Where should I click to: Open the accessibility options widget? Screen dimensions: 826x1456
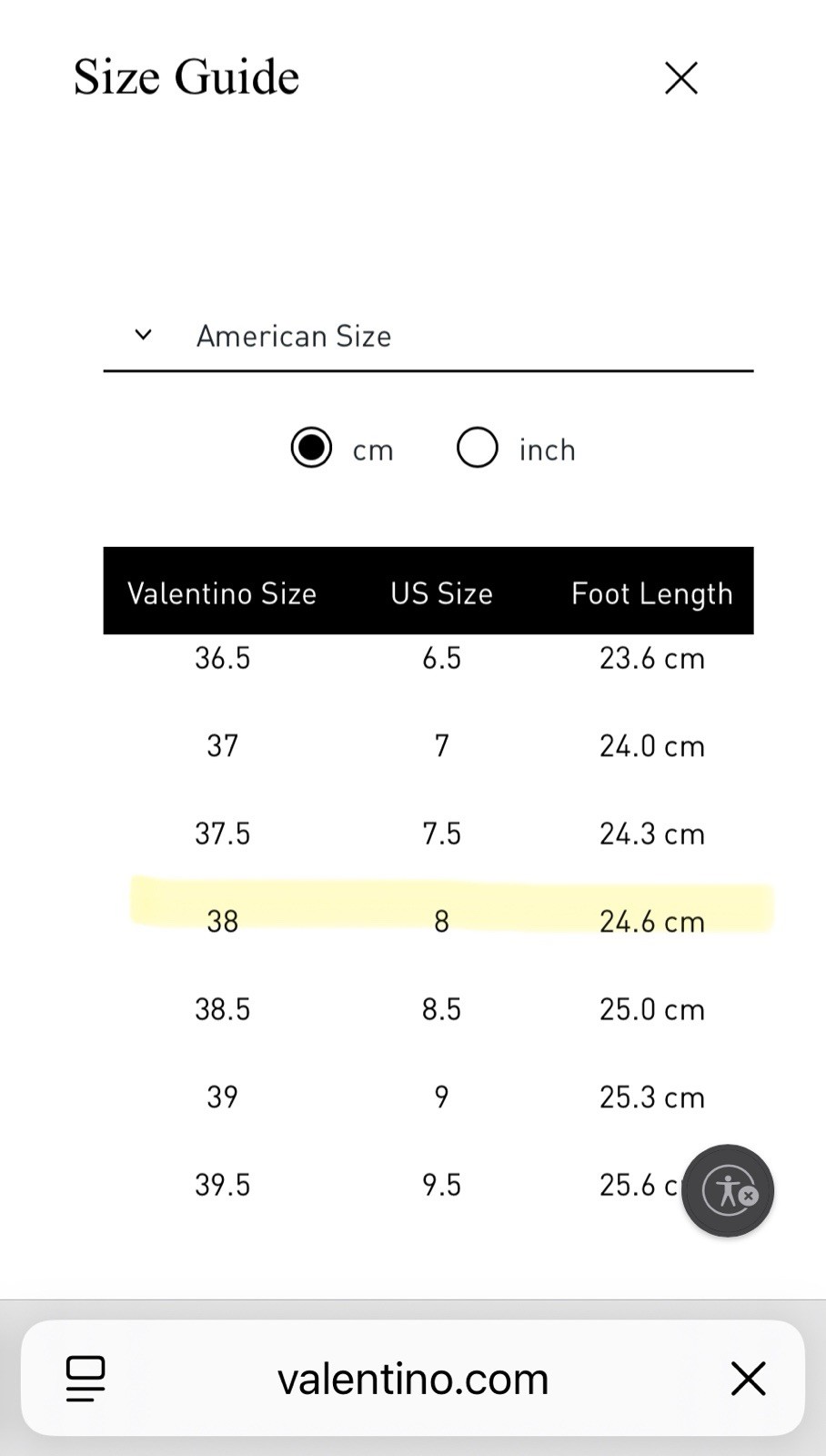click(x=728, y=1190)
